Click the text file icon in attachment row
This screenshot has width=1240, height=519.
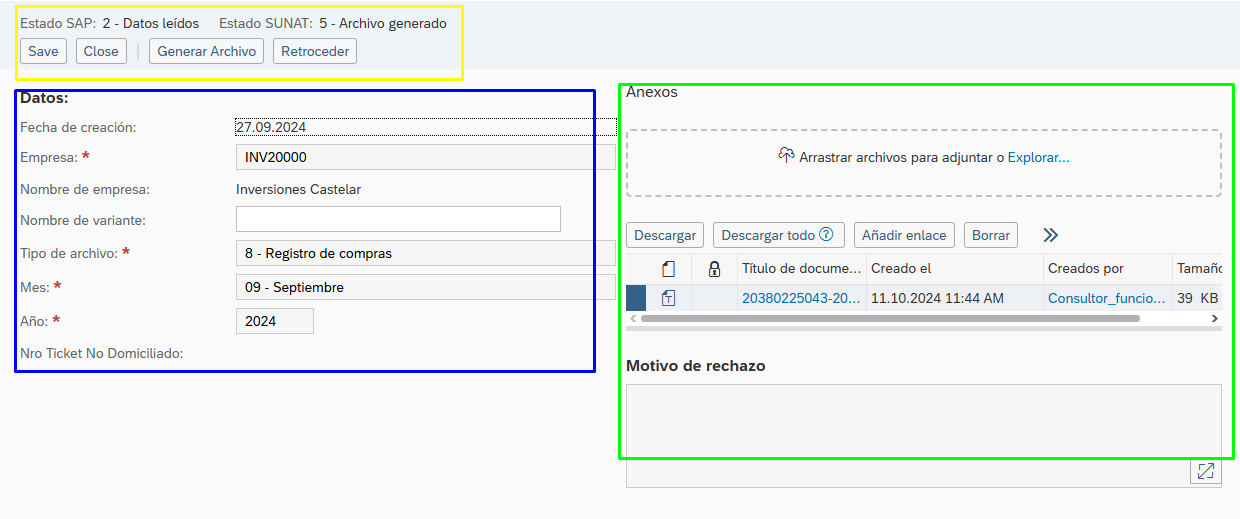click(669, 298)
